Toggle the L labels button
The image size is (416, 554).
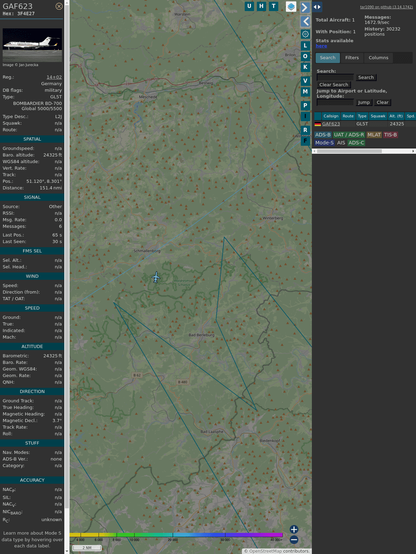click(x=305, y=46)
